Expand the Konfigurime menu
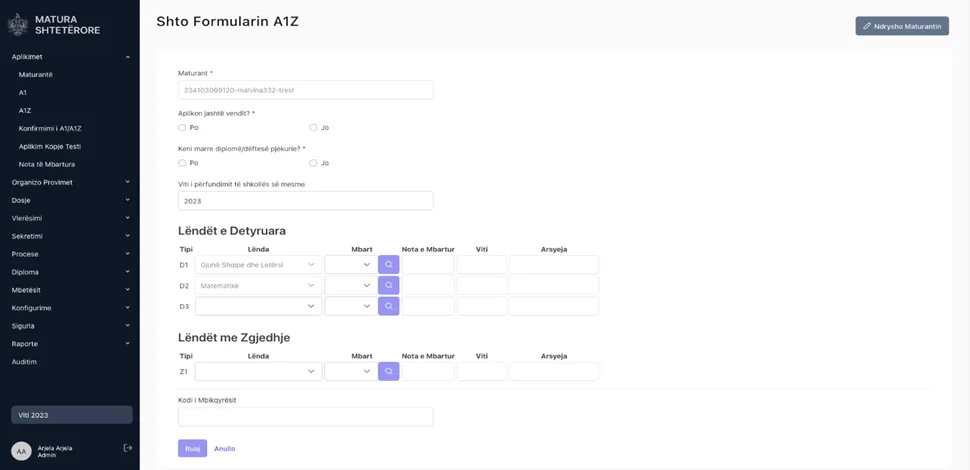This screenshot has width=970, height=470. pyautogui.click(x=70, y=308)
